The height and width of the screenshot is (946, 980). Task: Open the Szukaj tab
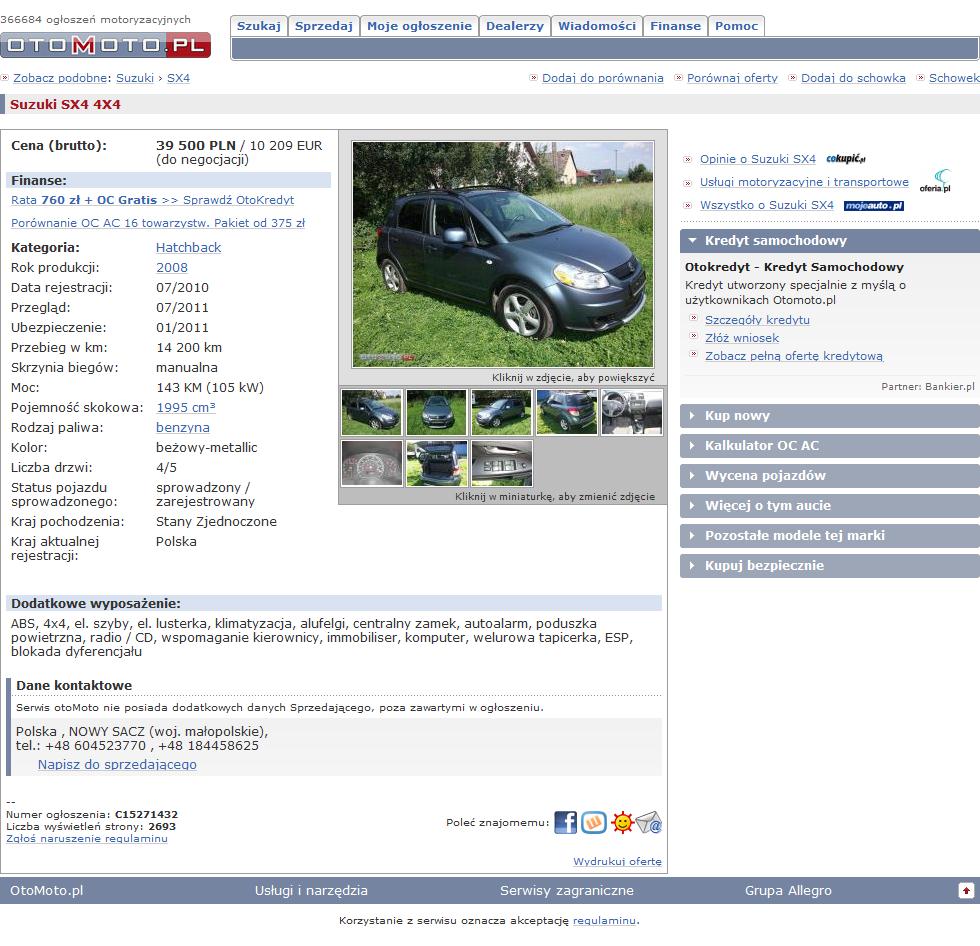(x=259, y=26)
